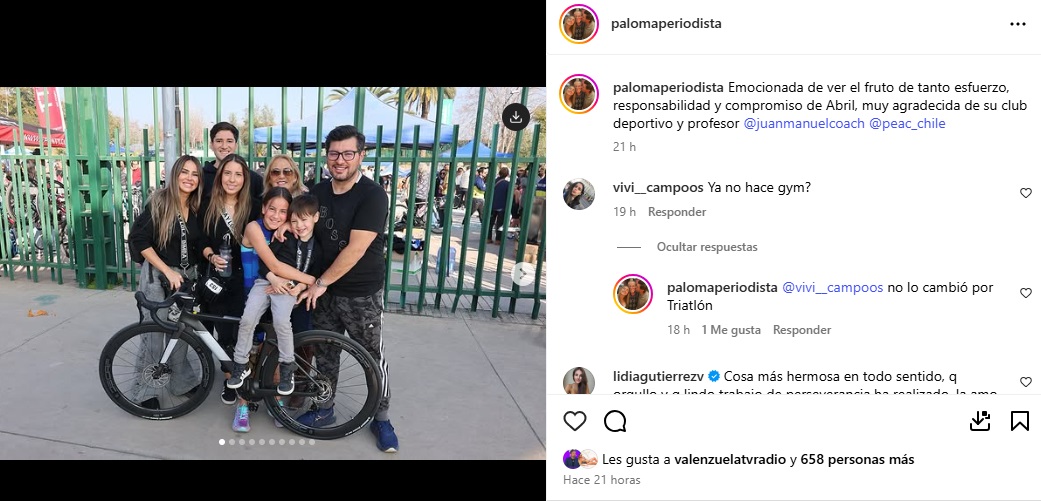The height and width of the screenshot is (501, 1041).
Task: Like vivi__campoos comment
Action: (x=1026, y=193)
